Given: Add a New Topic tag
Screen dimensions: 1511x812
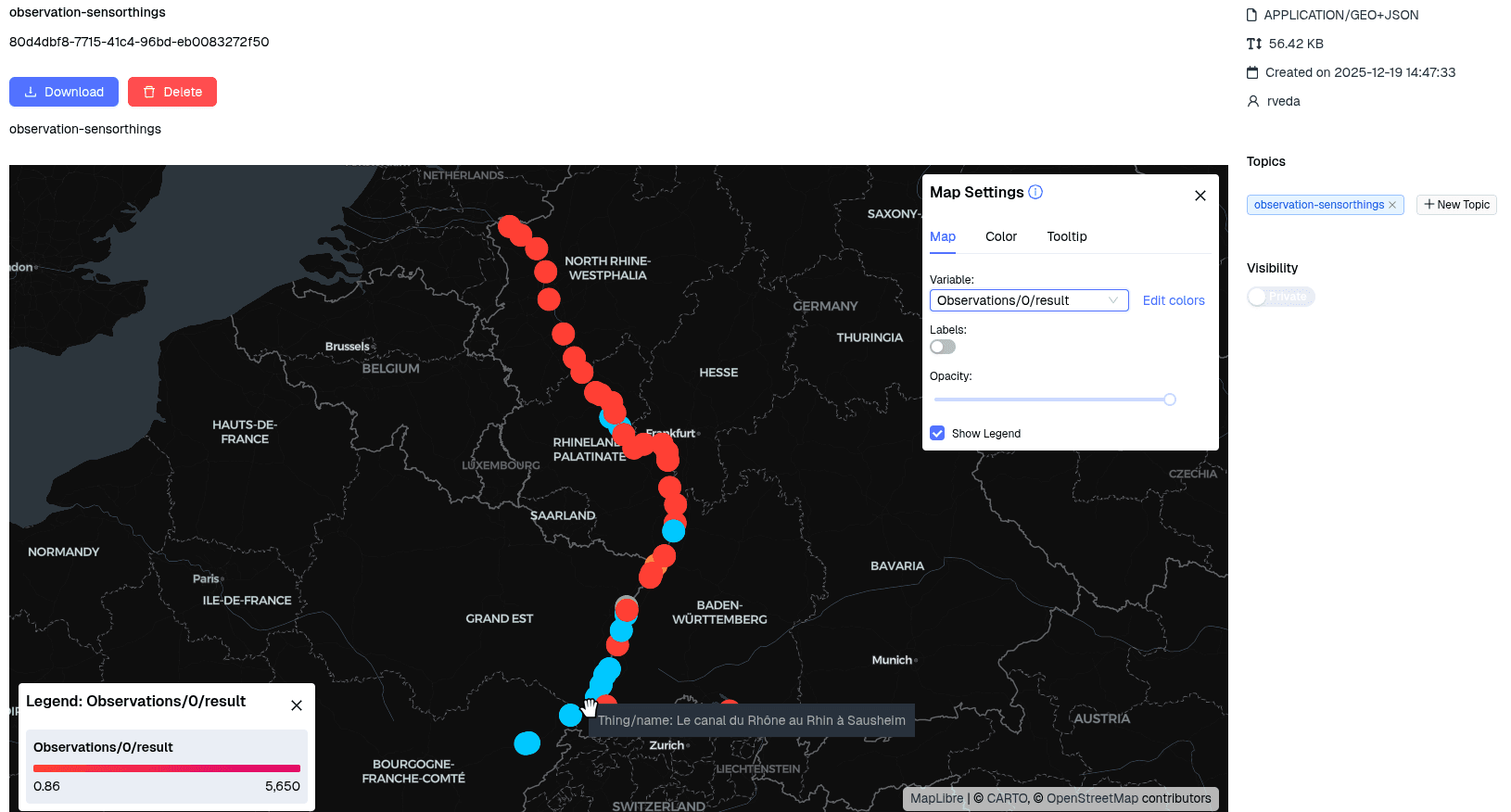Looking at the screenshot, I should [x=1455, y=205].
